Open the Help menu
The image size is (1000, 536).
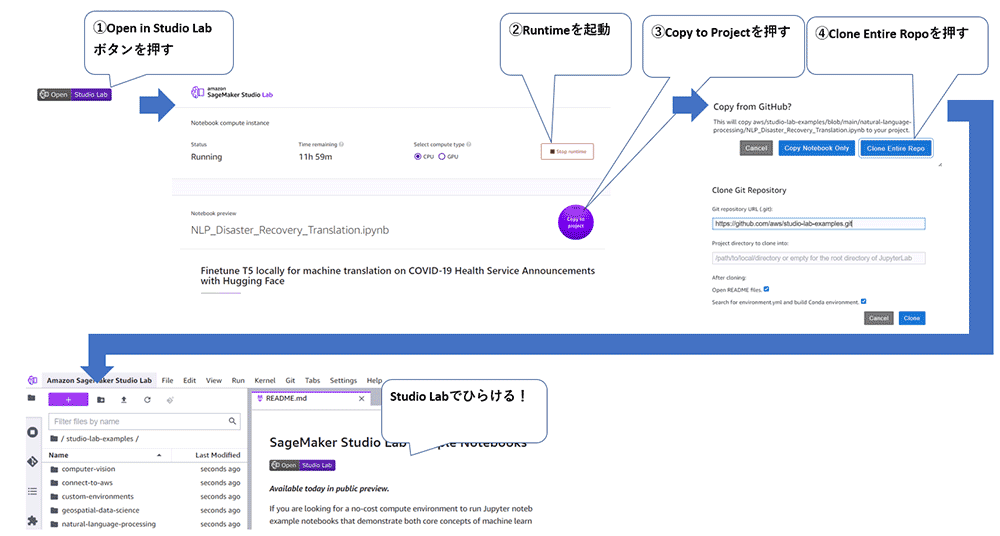374,380
